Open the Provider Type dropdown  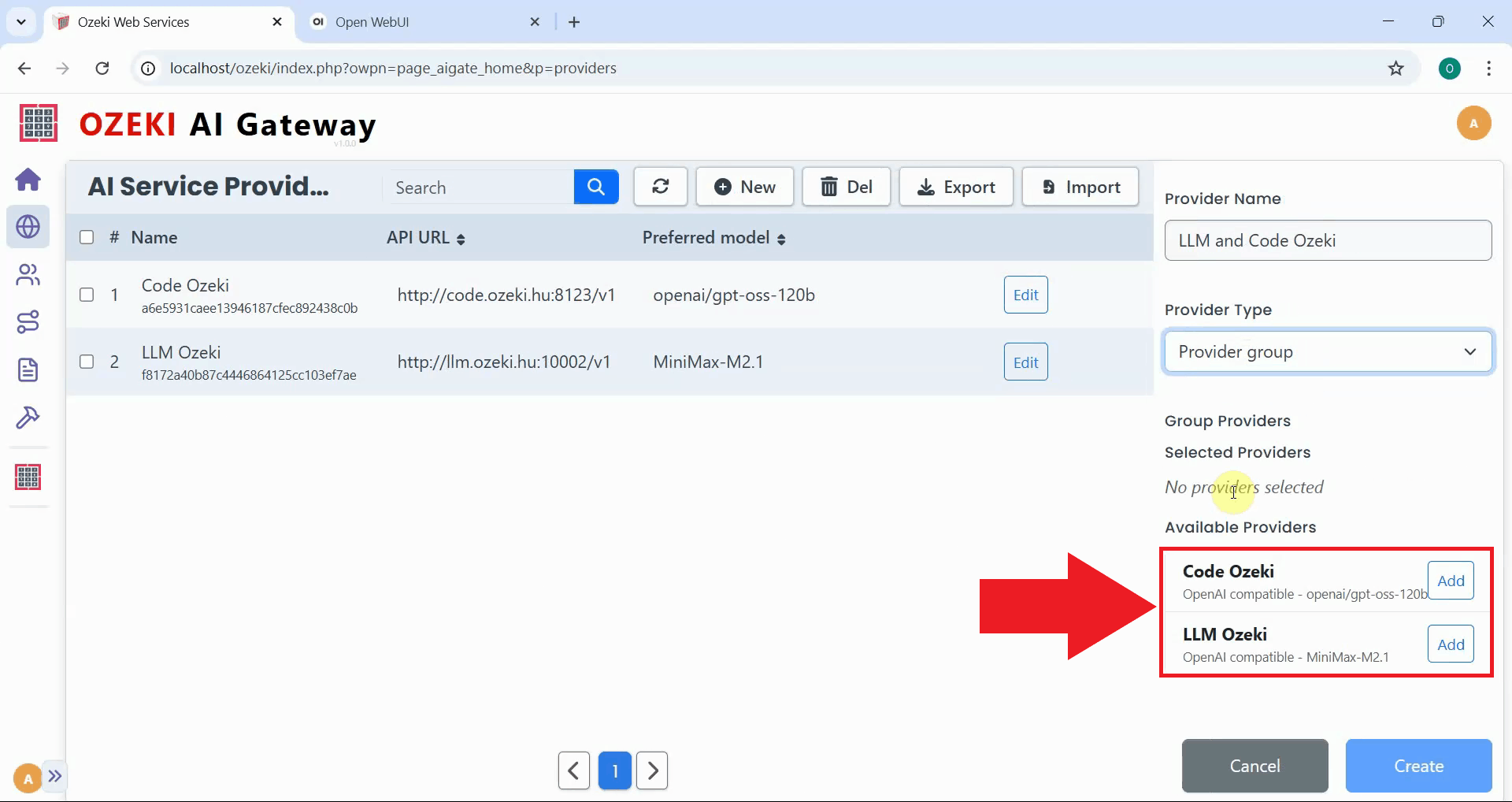(x=1328, y=351)
